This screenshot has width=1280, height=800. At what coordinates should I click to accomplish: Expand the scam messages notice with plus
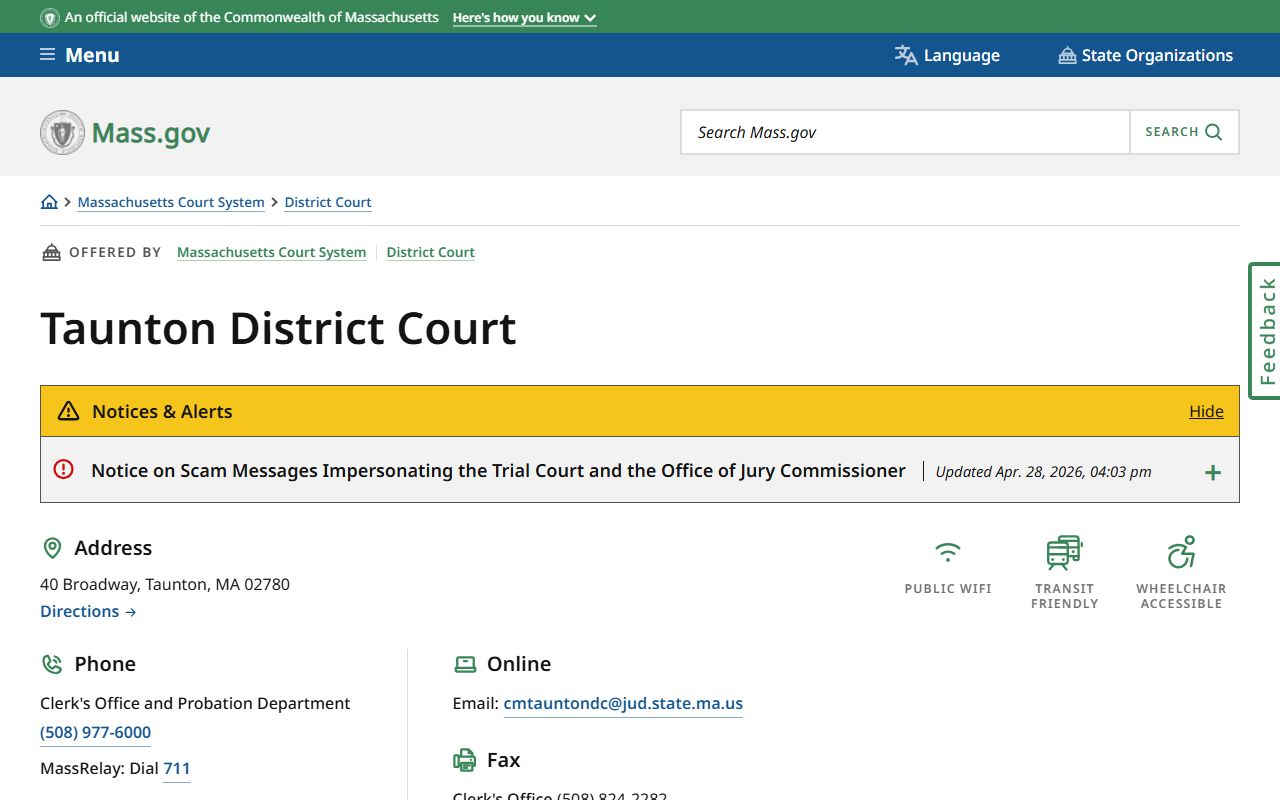click(x=1213, y=472)
